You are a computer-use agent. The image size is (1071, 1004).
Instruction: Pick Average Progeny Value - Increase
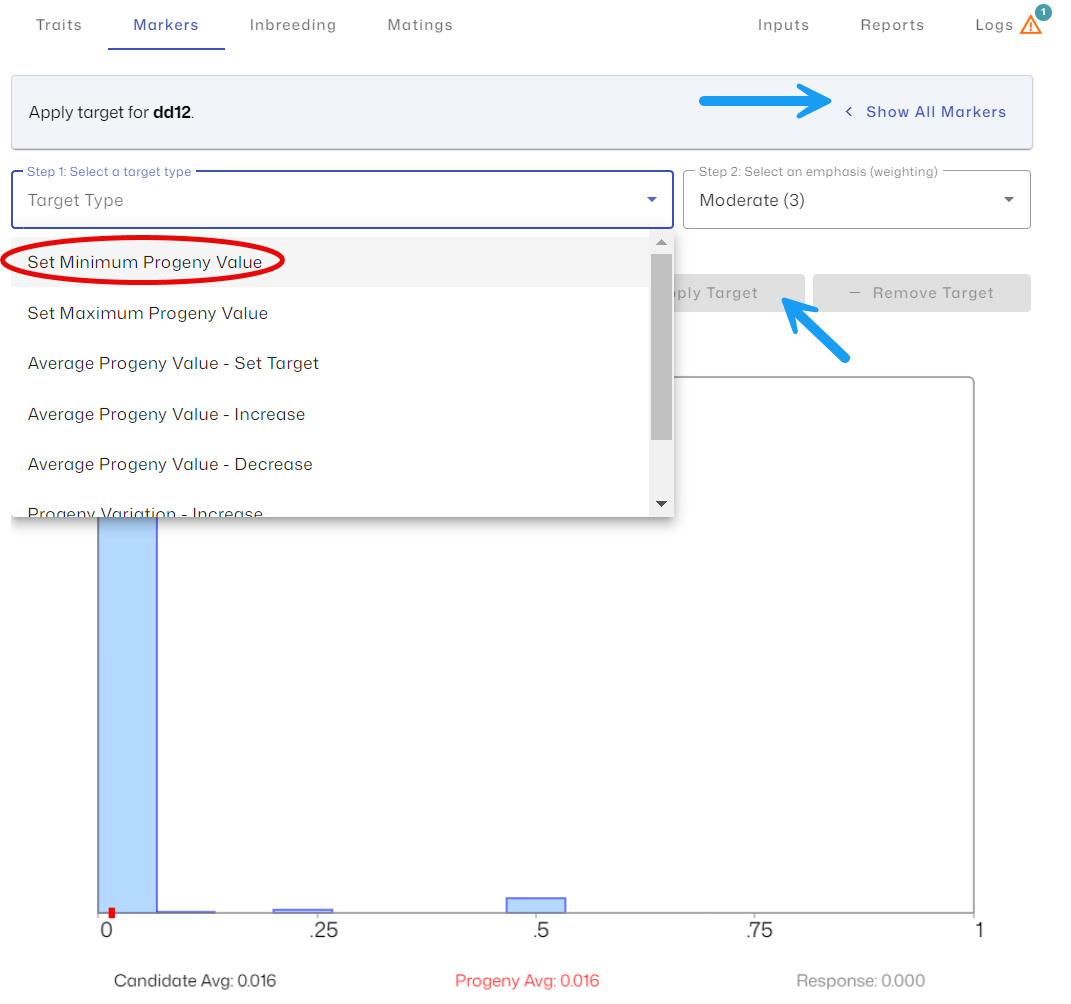166,414
